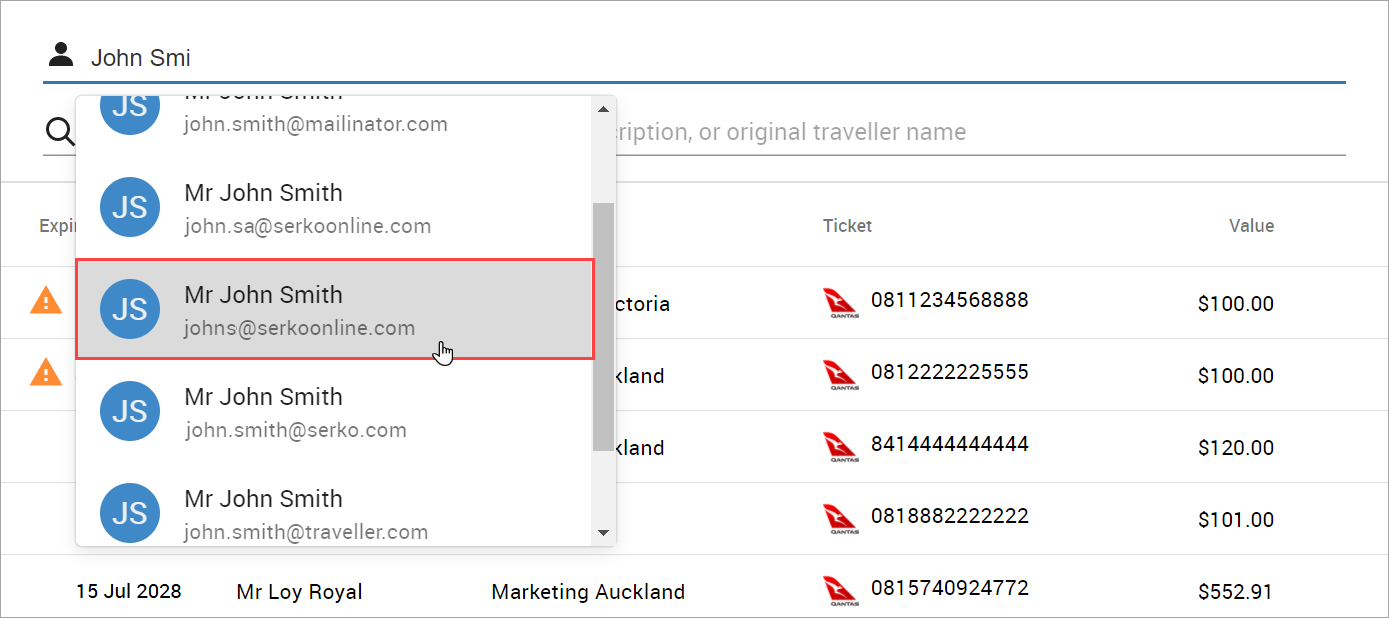Click the warning triangle on the second ticket row
This screenshot has height=618, width=1389.
pyautogui.click(x=46, y=372)
